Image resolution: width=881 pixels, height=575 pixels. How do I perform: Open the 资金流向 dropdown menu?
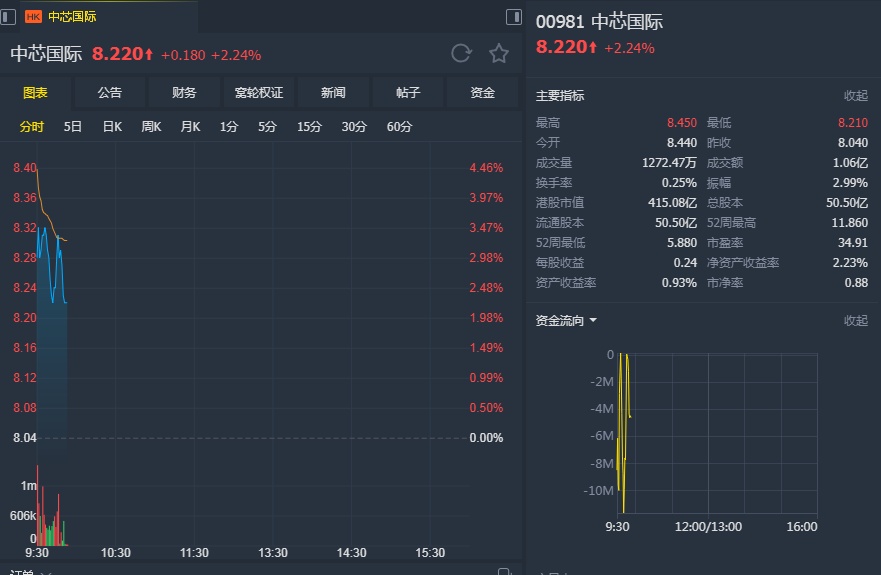click(x=593, y=321)
